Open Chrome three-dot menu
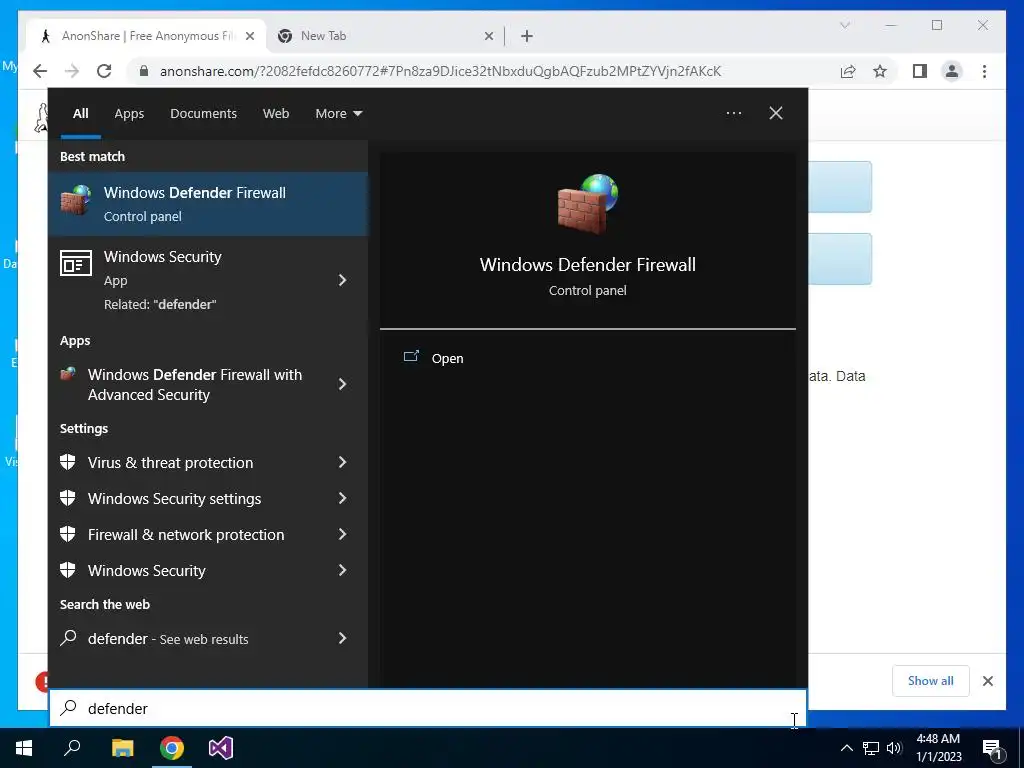 pyautogui.click(x=984, y=71)
